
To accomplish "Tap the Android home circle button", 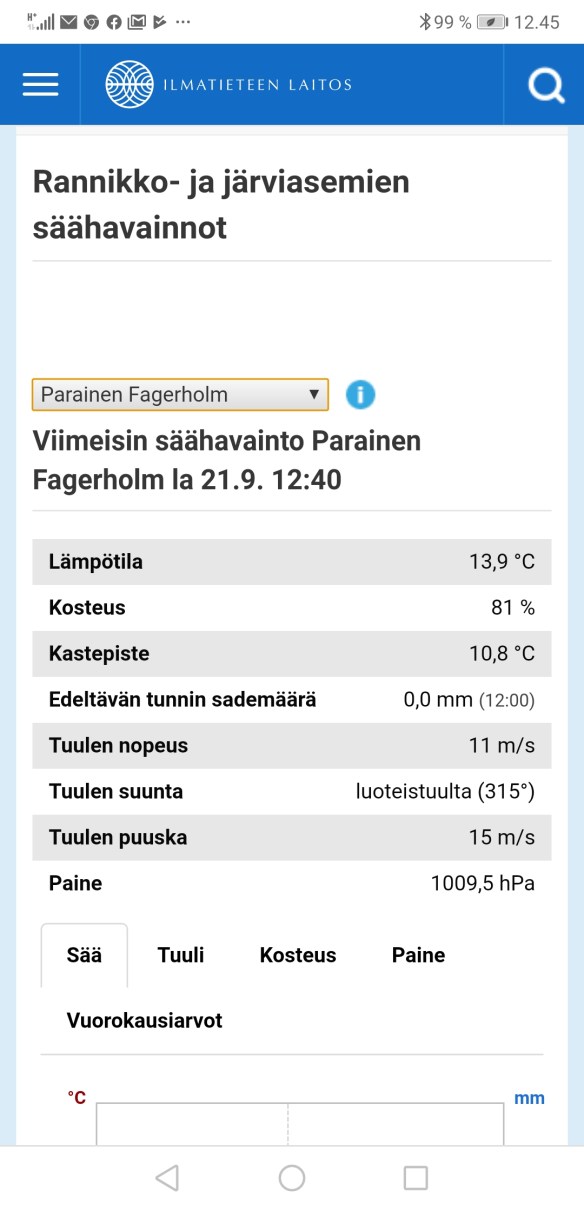I will tap(291, 1178).
